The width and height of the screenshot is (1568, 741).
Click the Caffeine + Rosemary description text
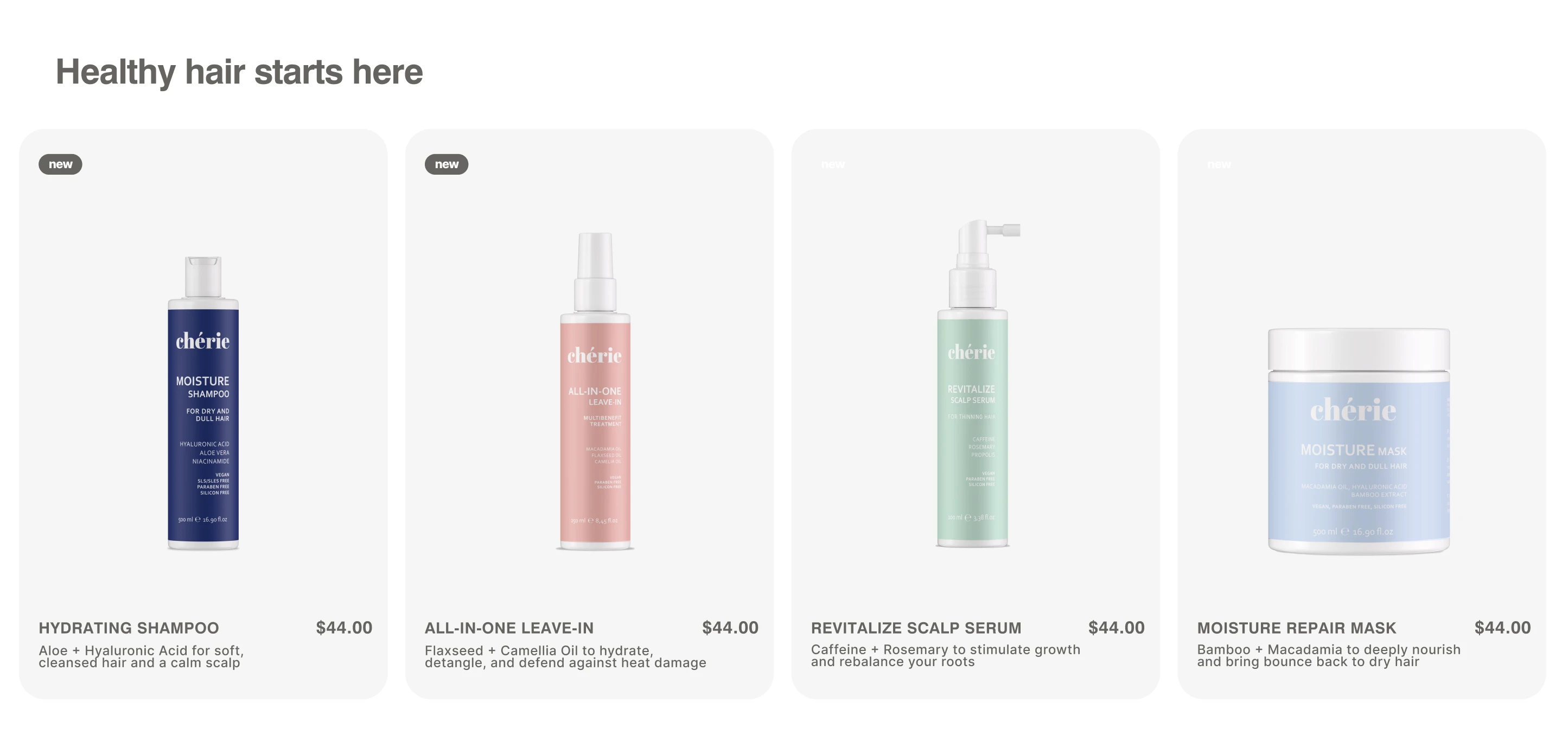[x=945, y=656]
